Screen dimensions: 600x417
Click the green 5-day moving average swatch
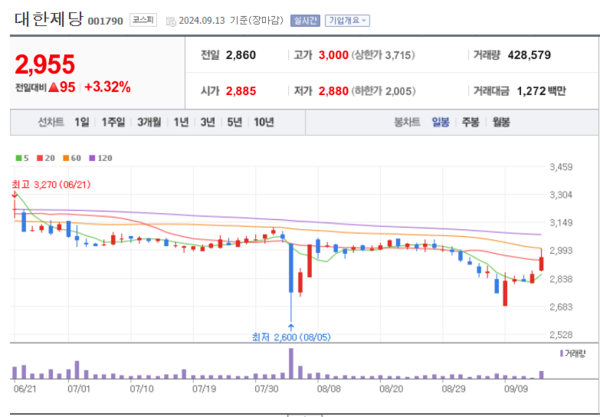18,158
